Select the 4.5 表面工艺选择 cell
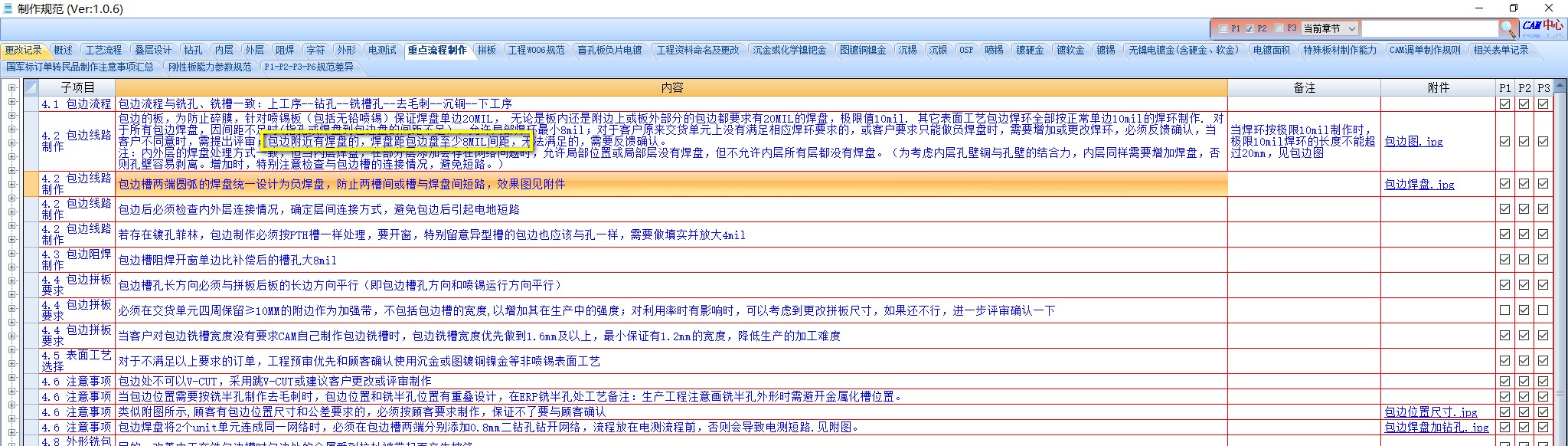 click(77, 361)
